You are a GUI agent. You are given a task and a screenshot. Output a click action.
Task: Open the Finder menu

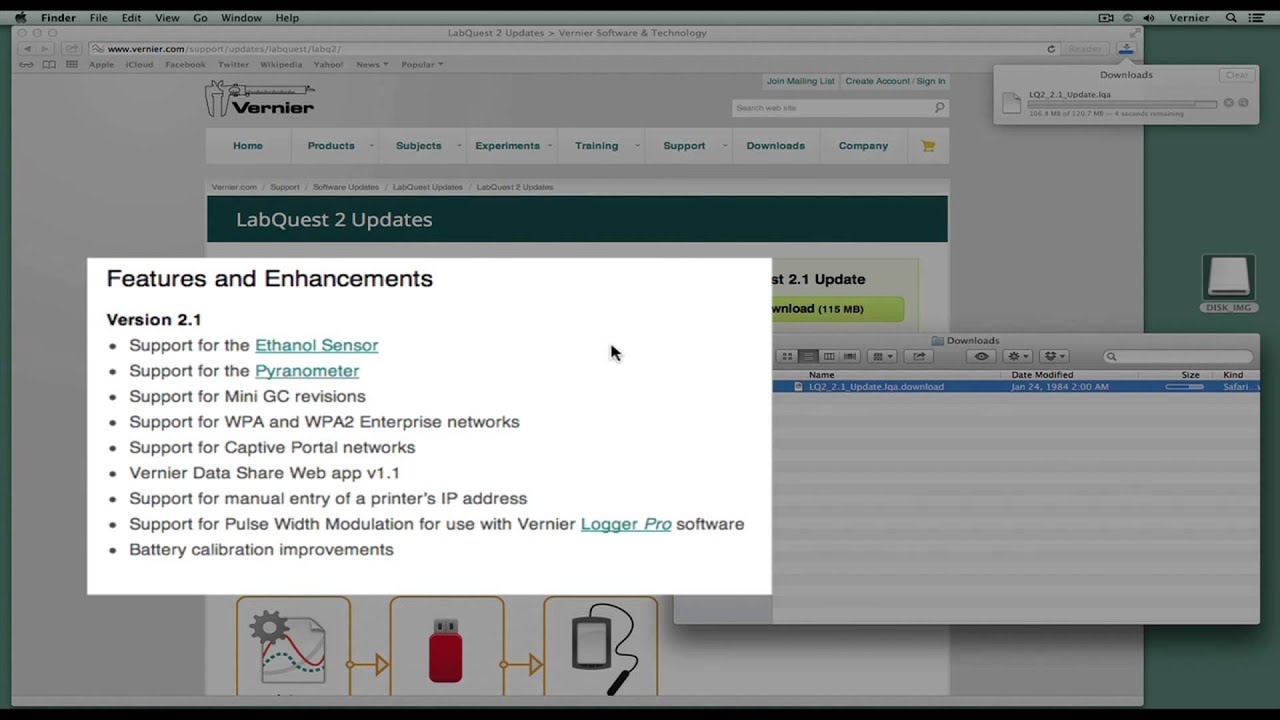pos(58,17)
